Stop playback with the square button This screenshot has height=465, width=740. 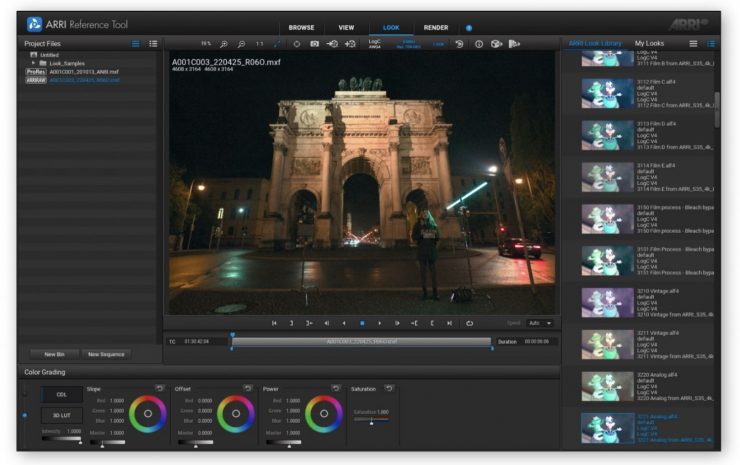click(361, 323)
